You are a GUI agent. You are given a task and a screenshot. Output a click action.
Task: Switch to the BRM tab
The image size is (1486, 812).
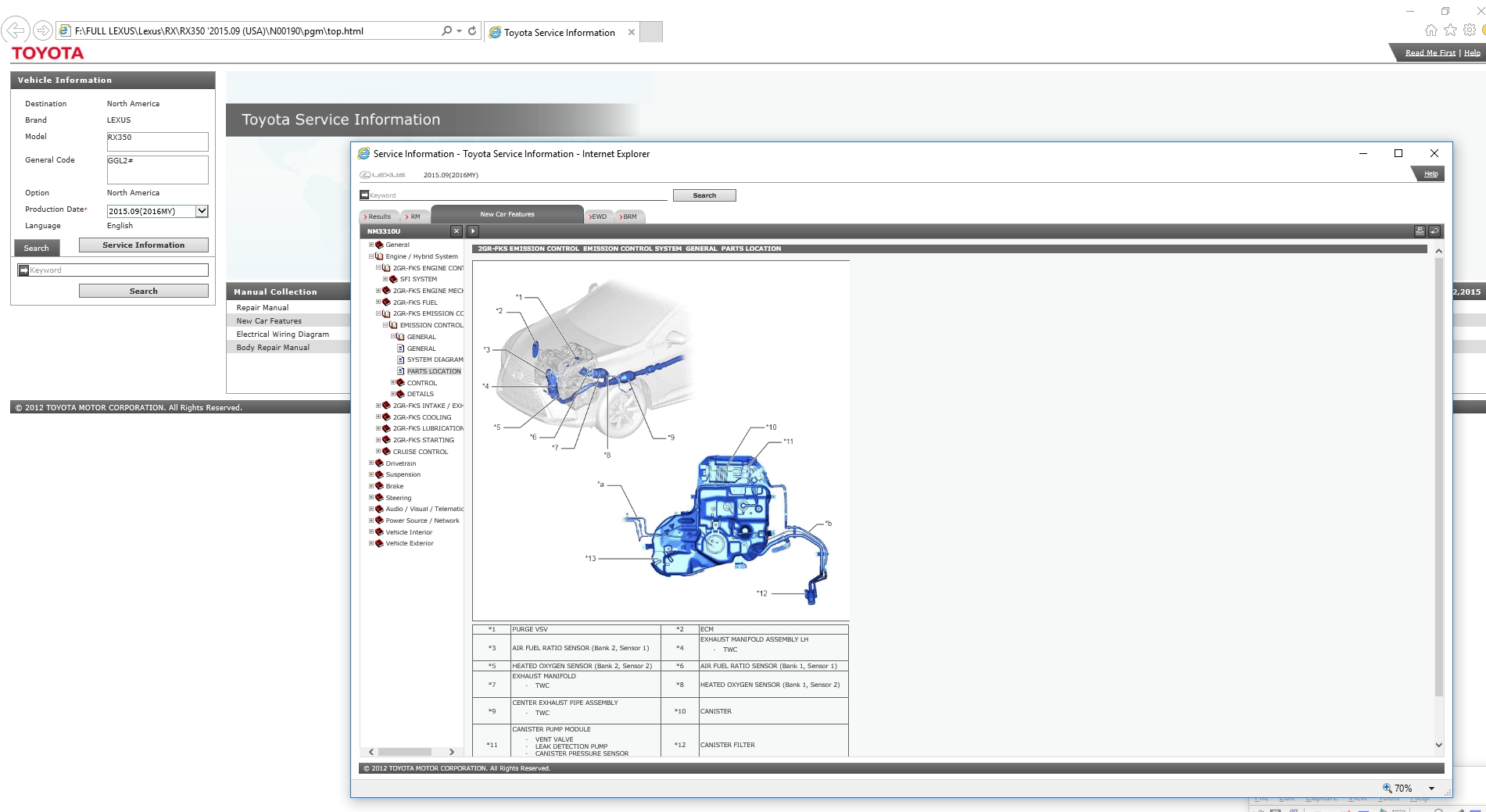[629, 216]
